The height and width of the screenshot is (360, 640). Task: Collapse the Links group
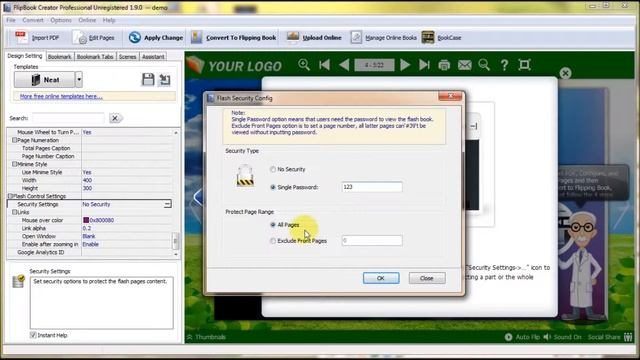(x=14, y=212)
